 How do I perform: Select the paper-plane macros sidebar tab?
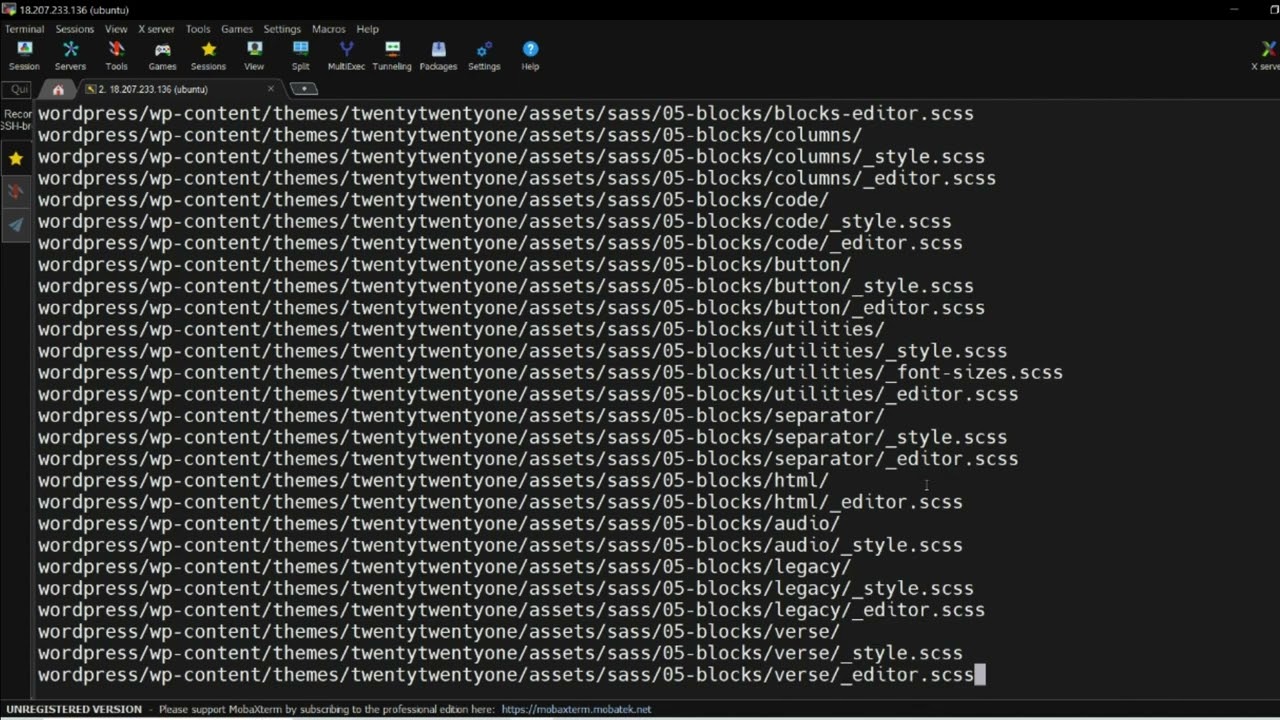[15, 225]
